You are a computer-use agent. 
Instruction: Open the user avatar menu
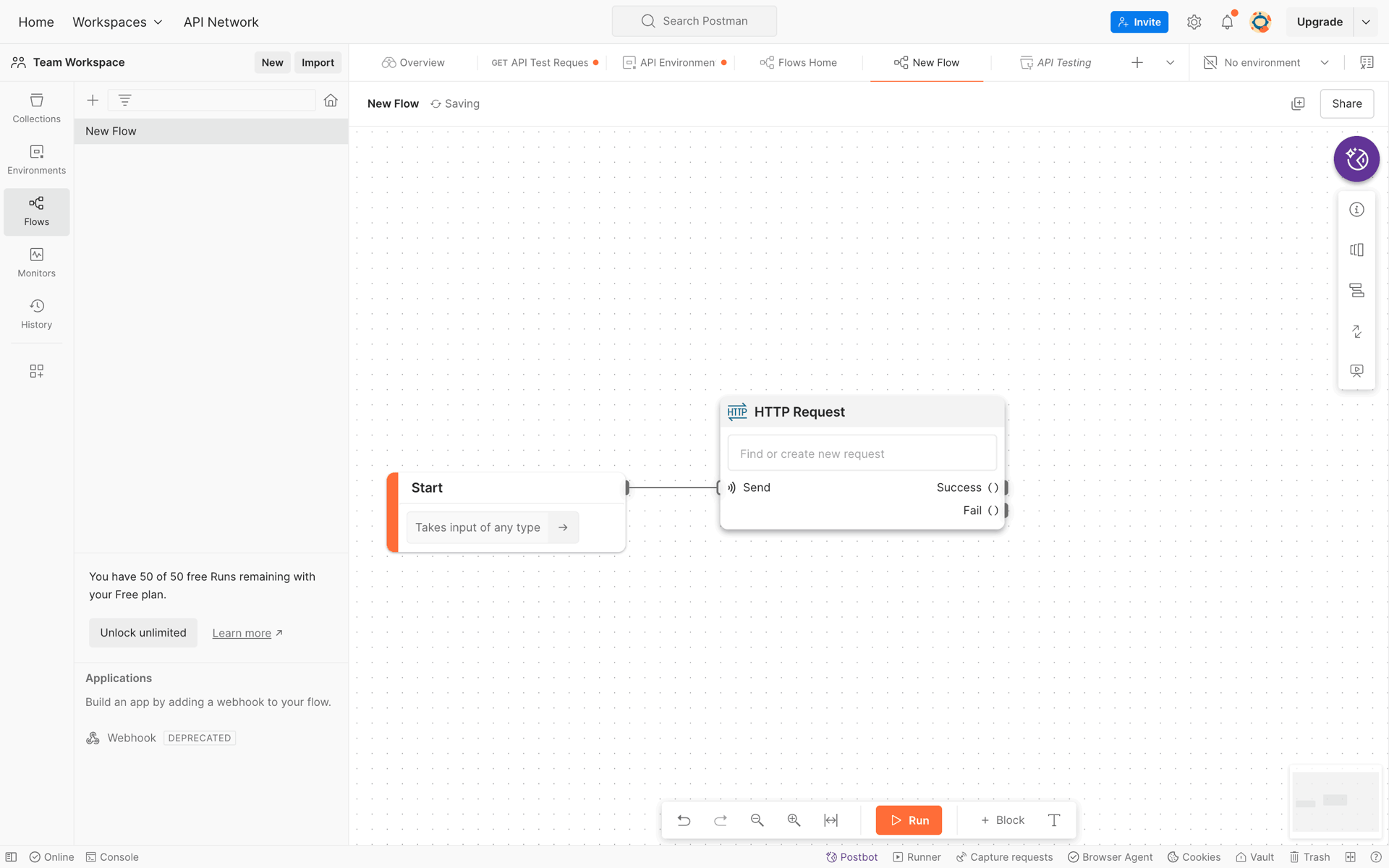click(x=1260, y=22)
